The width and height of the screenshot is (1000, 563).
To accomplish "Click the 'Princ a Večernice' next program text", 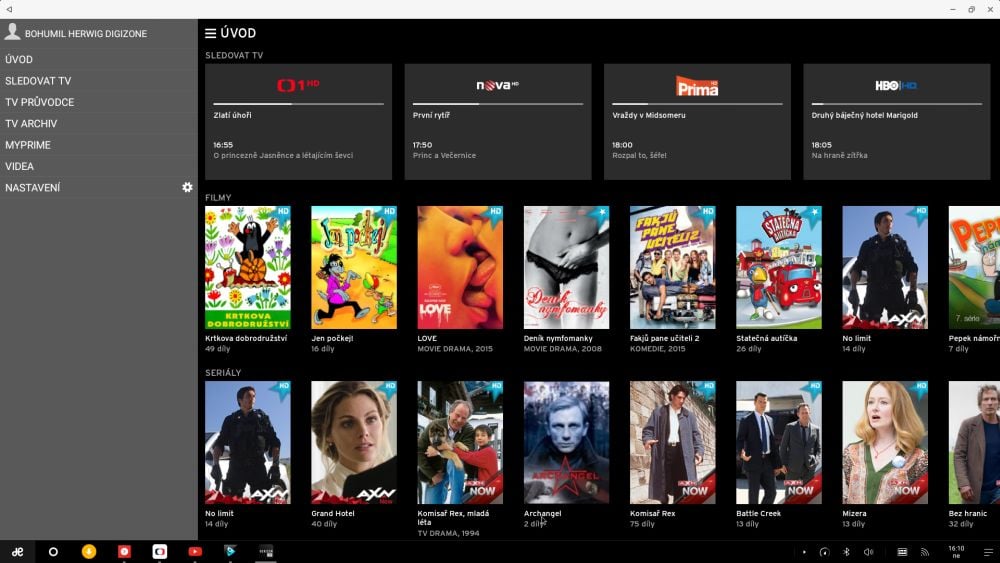I will coord(444,156).
